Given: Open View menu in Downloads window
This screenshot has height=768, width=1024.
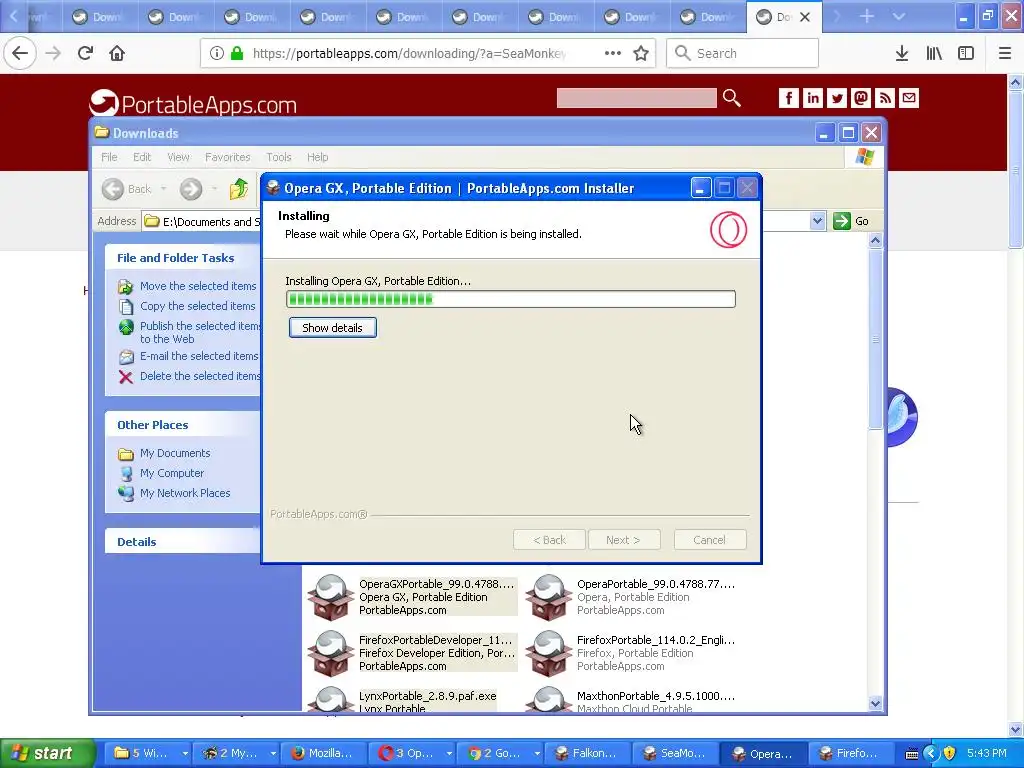Looking at the screenshot, I should point(178,157).
